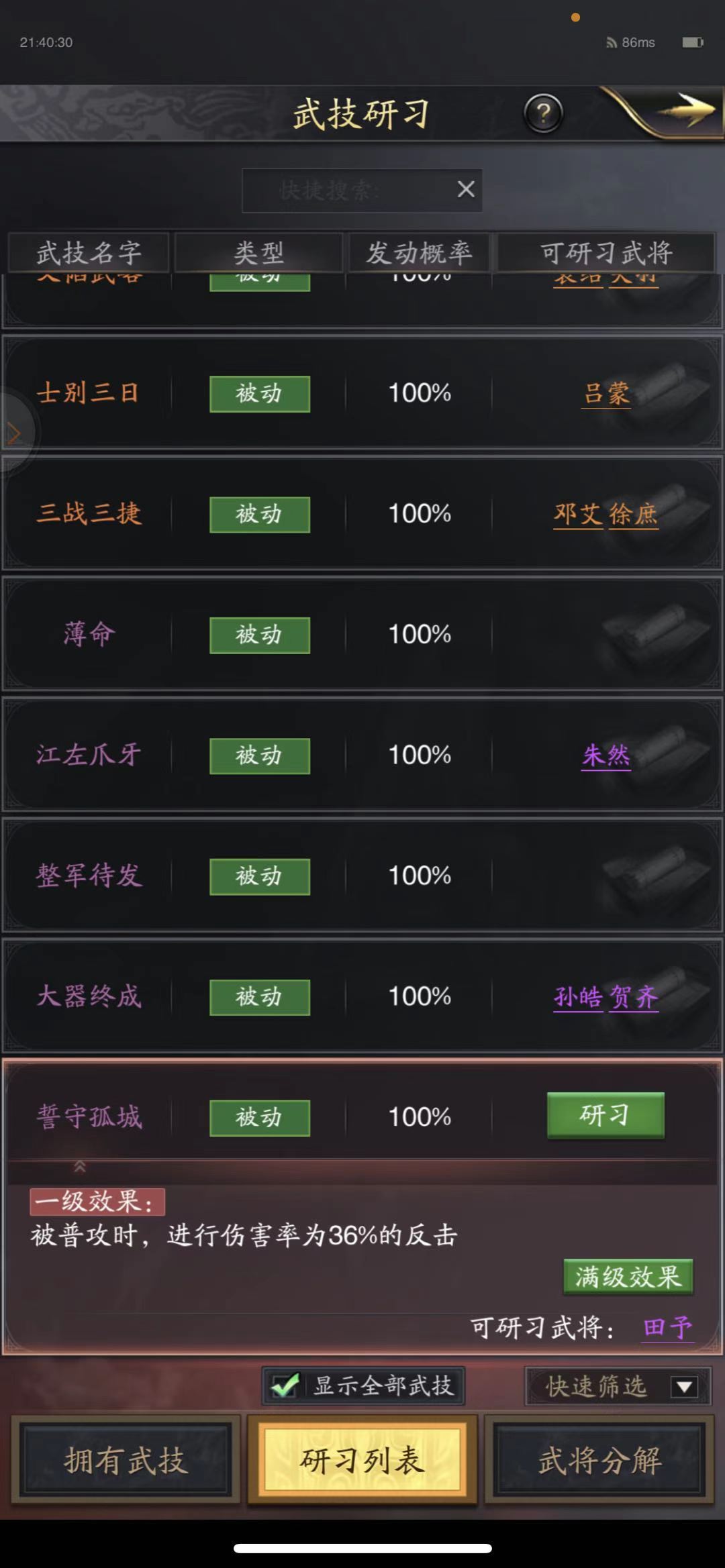Select the 研习列表 tab

coord(362,1461)
